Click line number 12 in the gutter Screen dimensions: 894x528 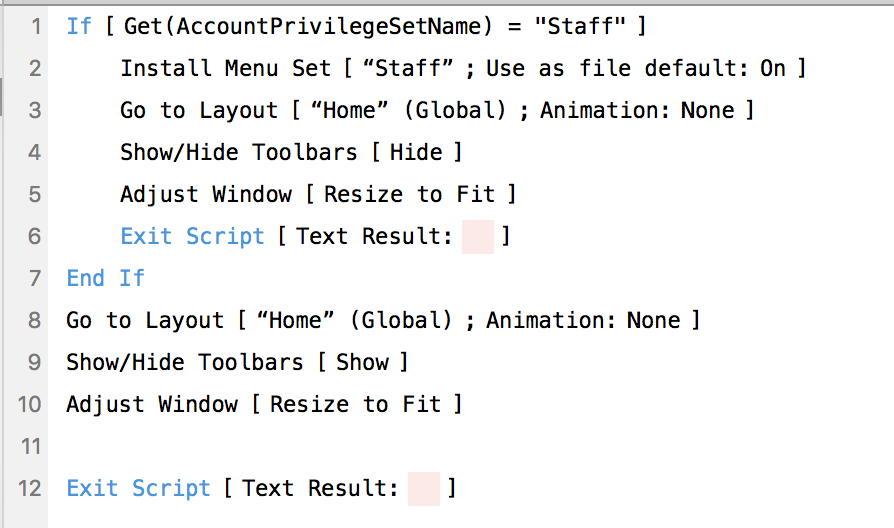click(30, 489)
